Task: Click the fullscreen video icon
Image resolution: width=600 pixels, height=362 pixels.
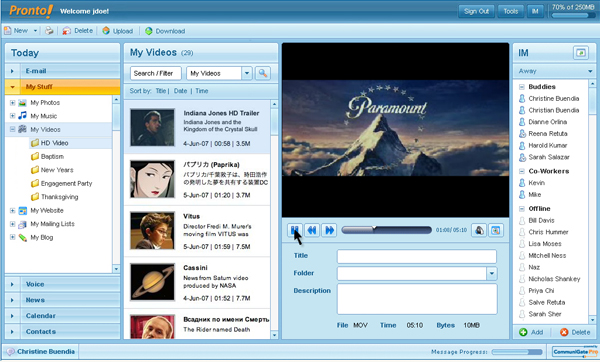Action: pyautogui.click(x=496, y=230)
